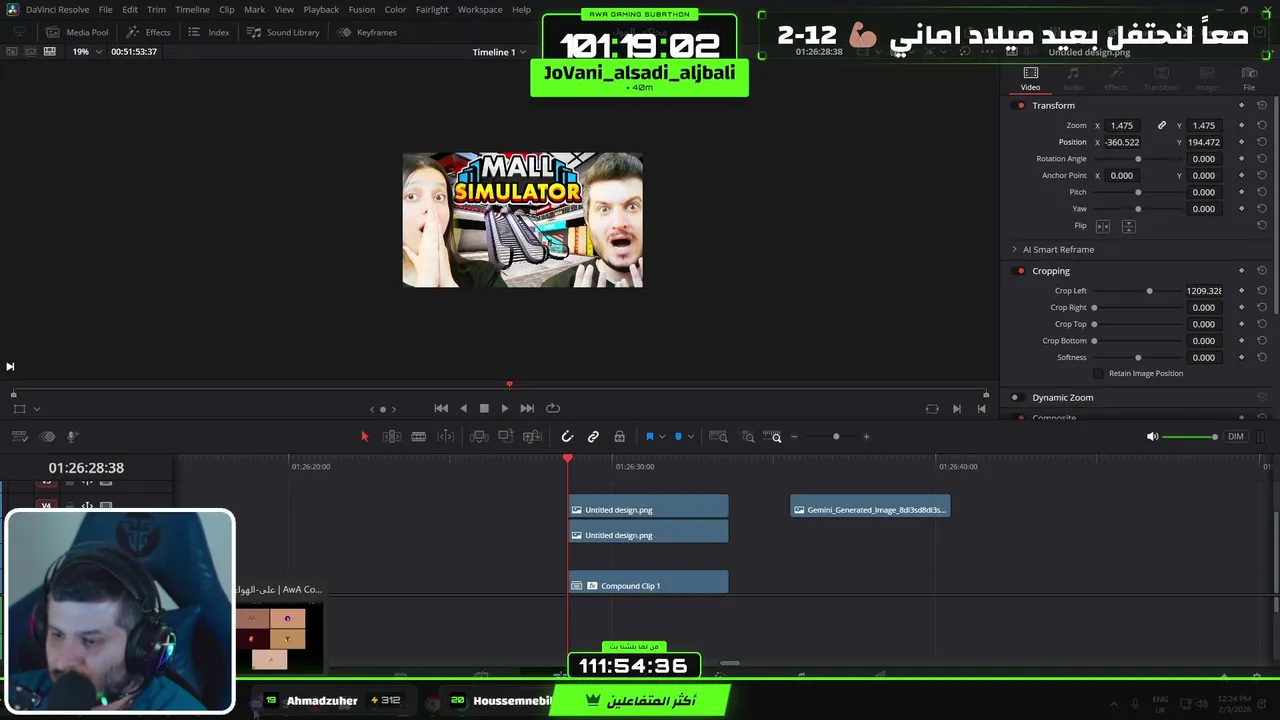
Task: Open the Timeline 1 selector dropdown
Action: point(499,52)
